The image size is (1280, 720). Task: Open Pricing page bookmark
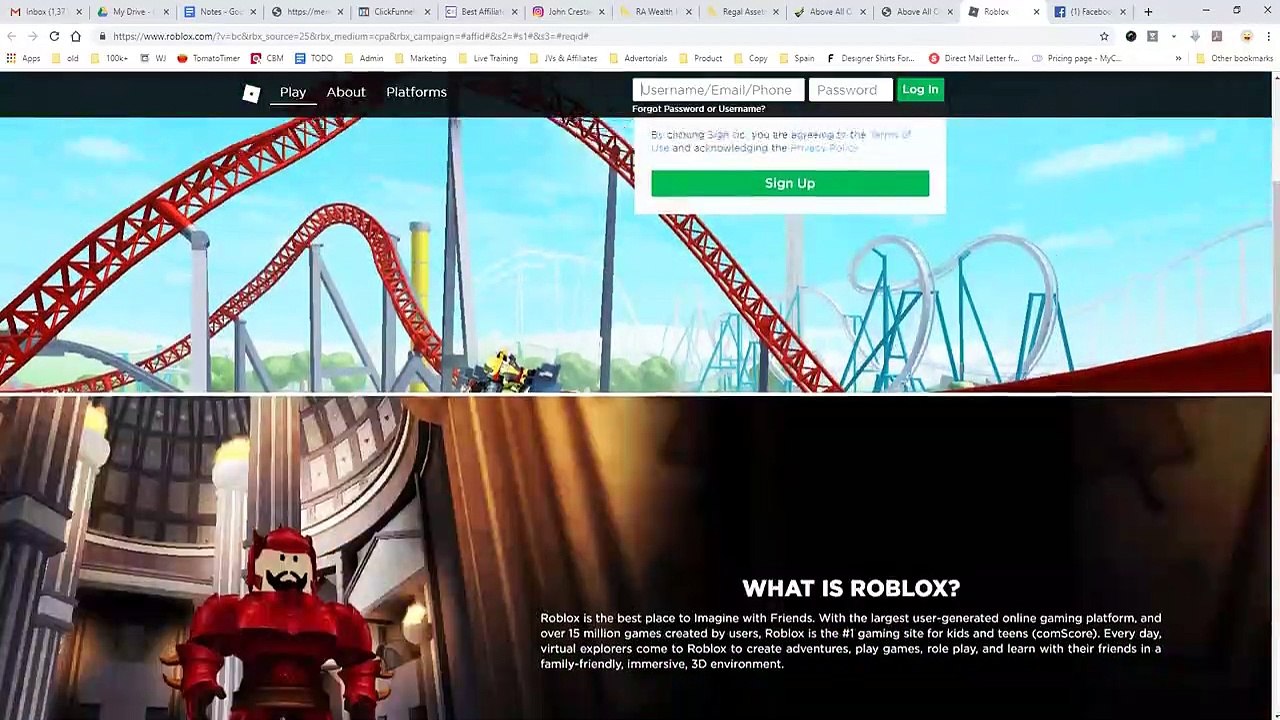1076,58
